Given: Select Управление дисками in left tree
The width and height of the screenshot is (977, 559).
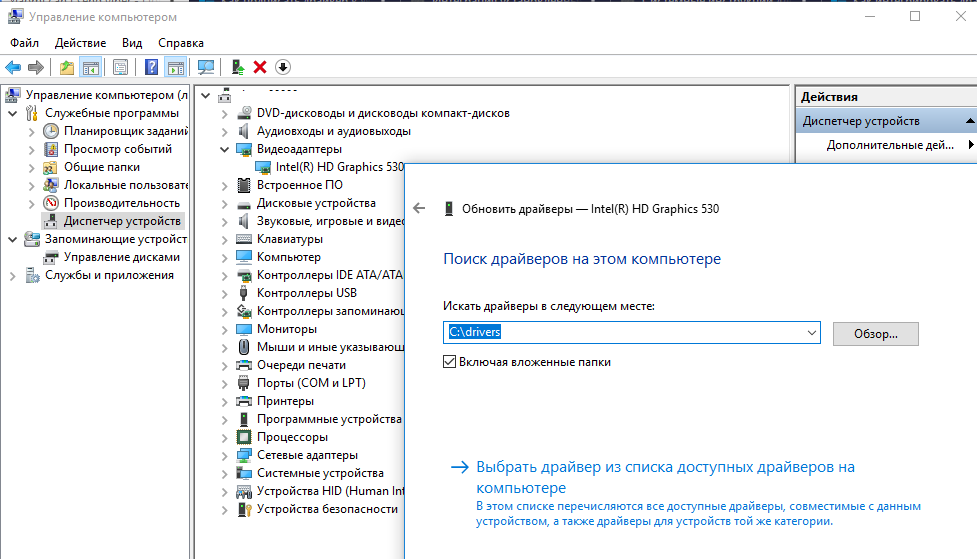Looking at the screenshot, I should click(122, 257).
